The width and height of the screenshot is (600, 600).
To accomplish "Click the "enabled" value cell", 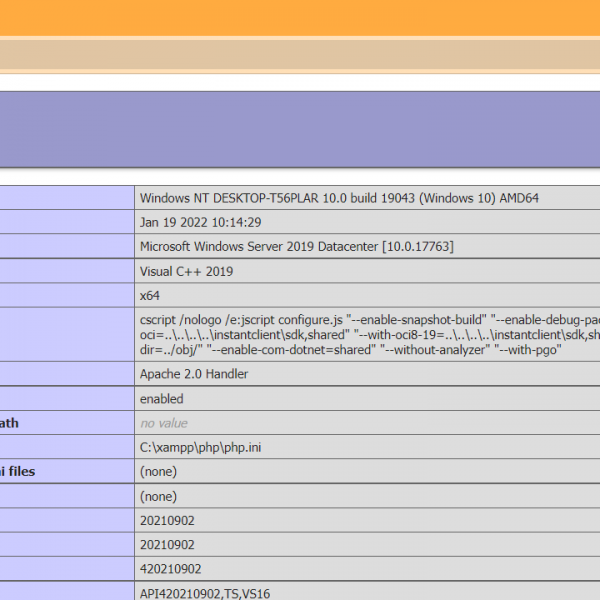I will (161, 399).
